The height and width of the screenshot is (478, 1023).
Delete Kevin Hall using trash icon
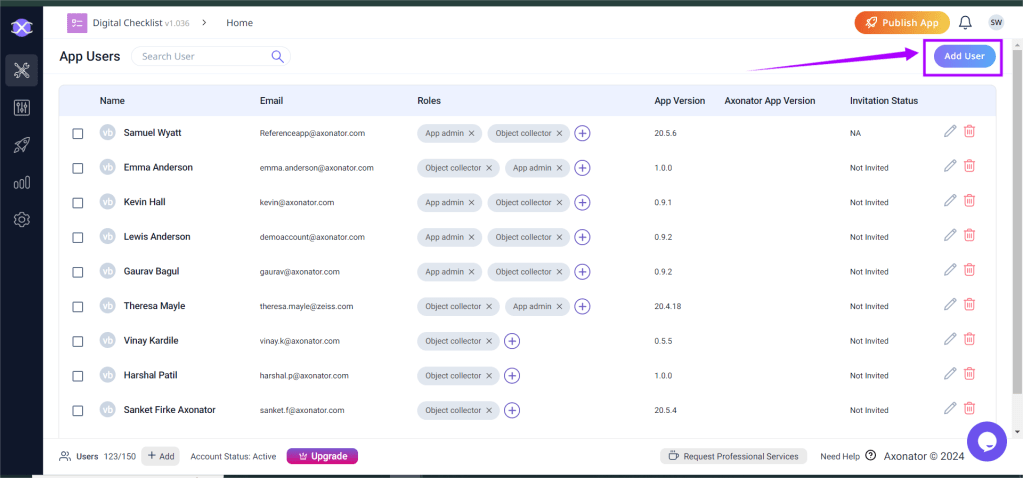(969, 201)
